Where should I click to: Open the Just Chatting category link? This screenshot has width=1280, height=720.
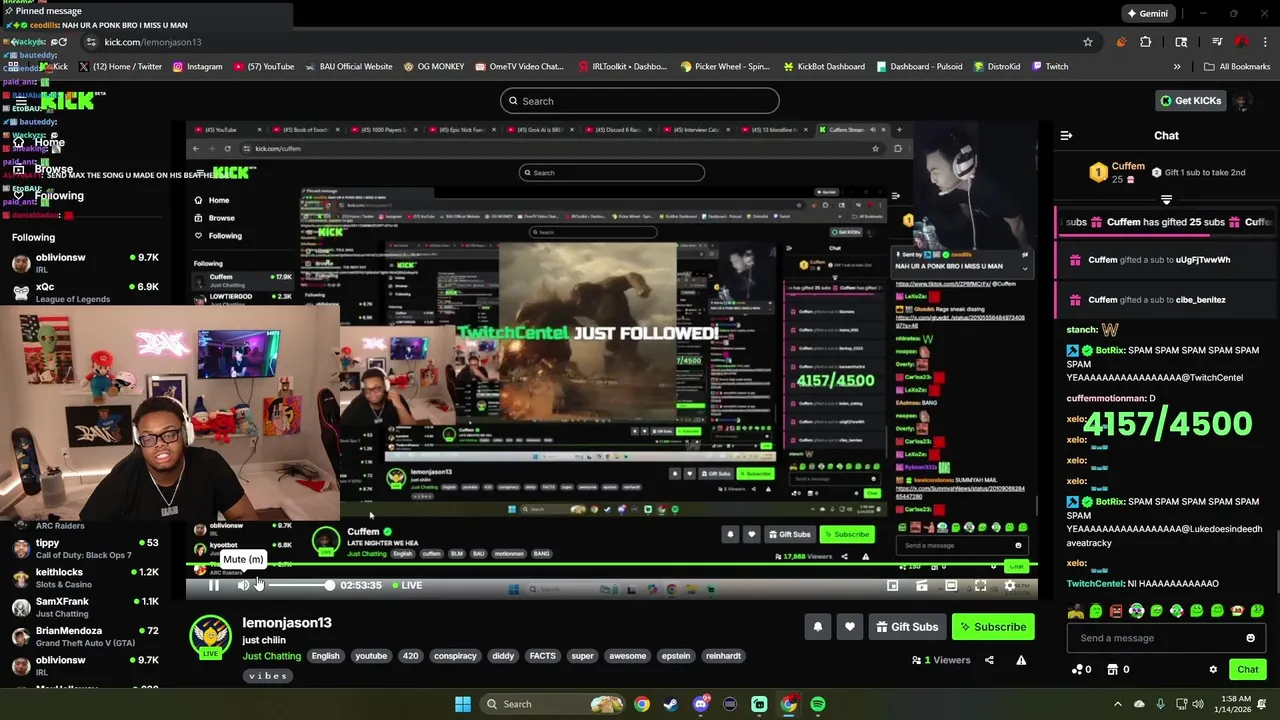coord(271,656)
